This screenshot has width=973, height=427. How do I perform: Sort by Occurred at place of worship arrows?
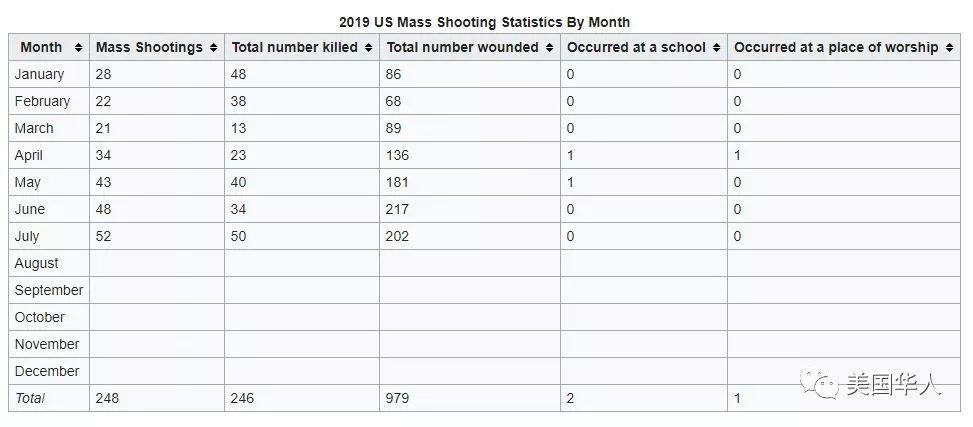[x=949, y=48]
